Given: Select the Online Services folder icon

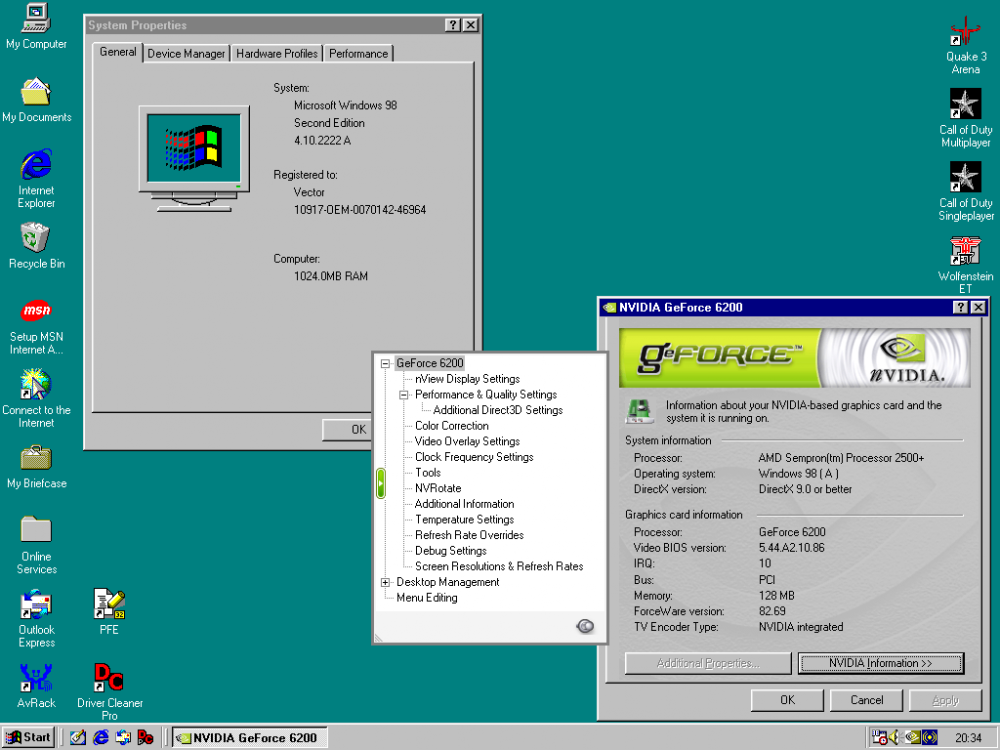Looking at the screenshot, I should pos(36,545).
